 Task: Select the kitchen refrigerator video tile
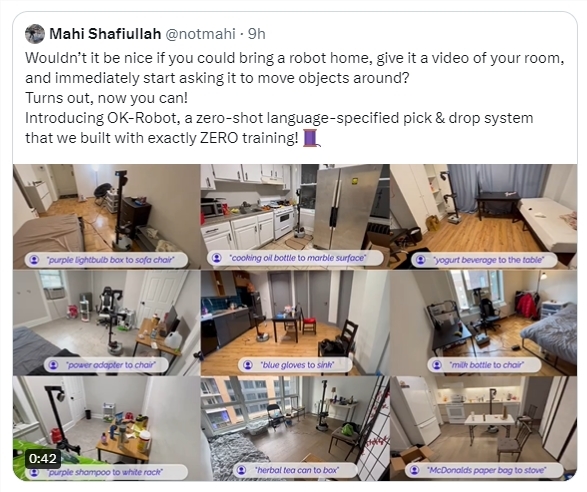[x=295, y=216]
